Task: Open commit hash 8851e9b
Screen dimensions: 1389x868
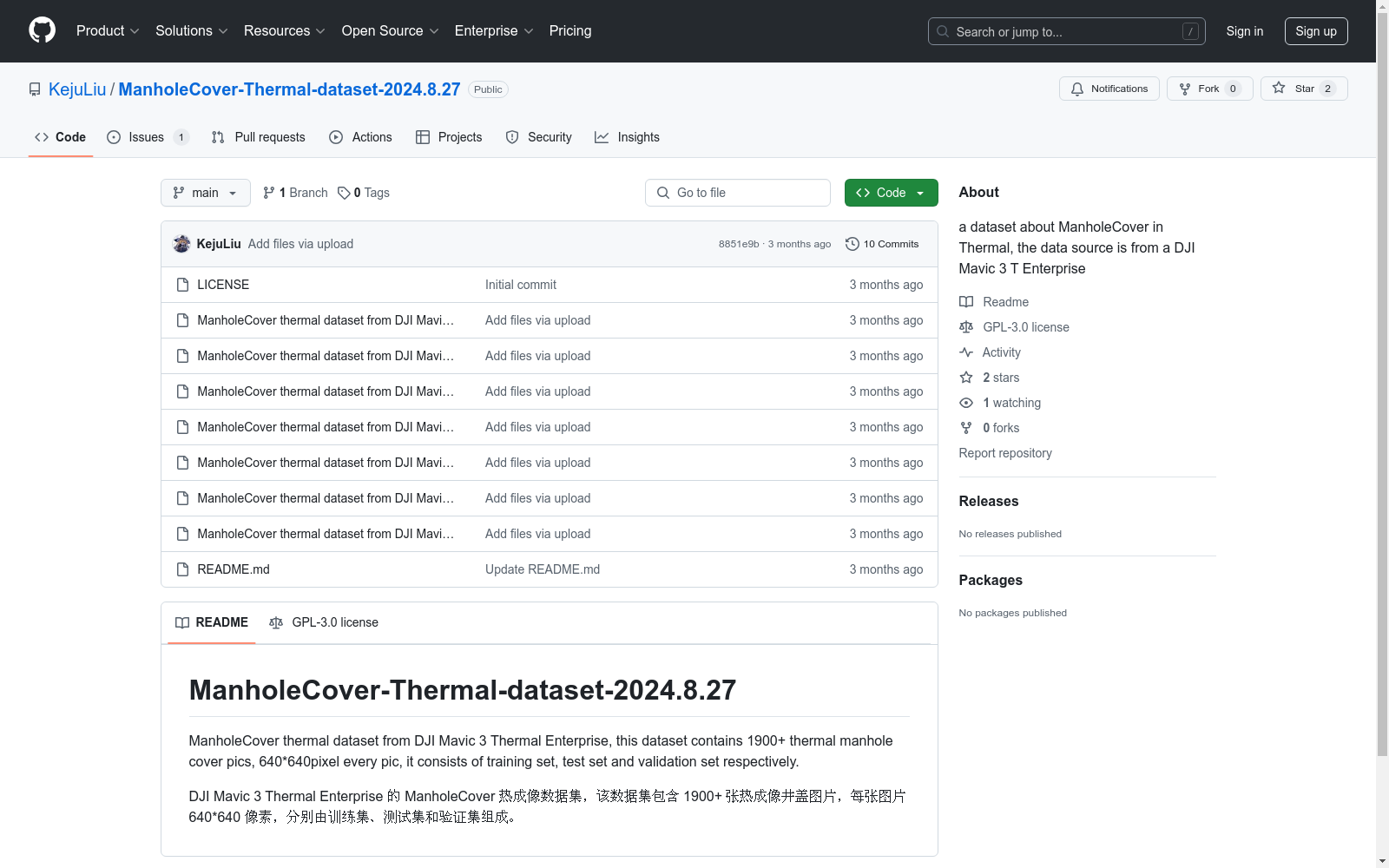Action: 739,244
